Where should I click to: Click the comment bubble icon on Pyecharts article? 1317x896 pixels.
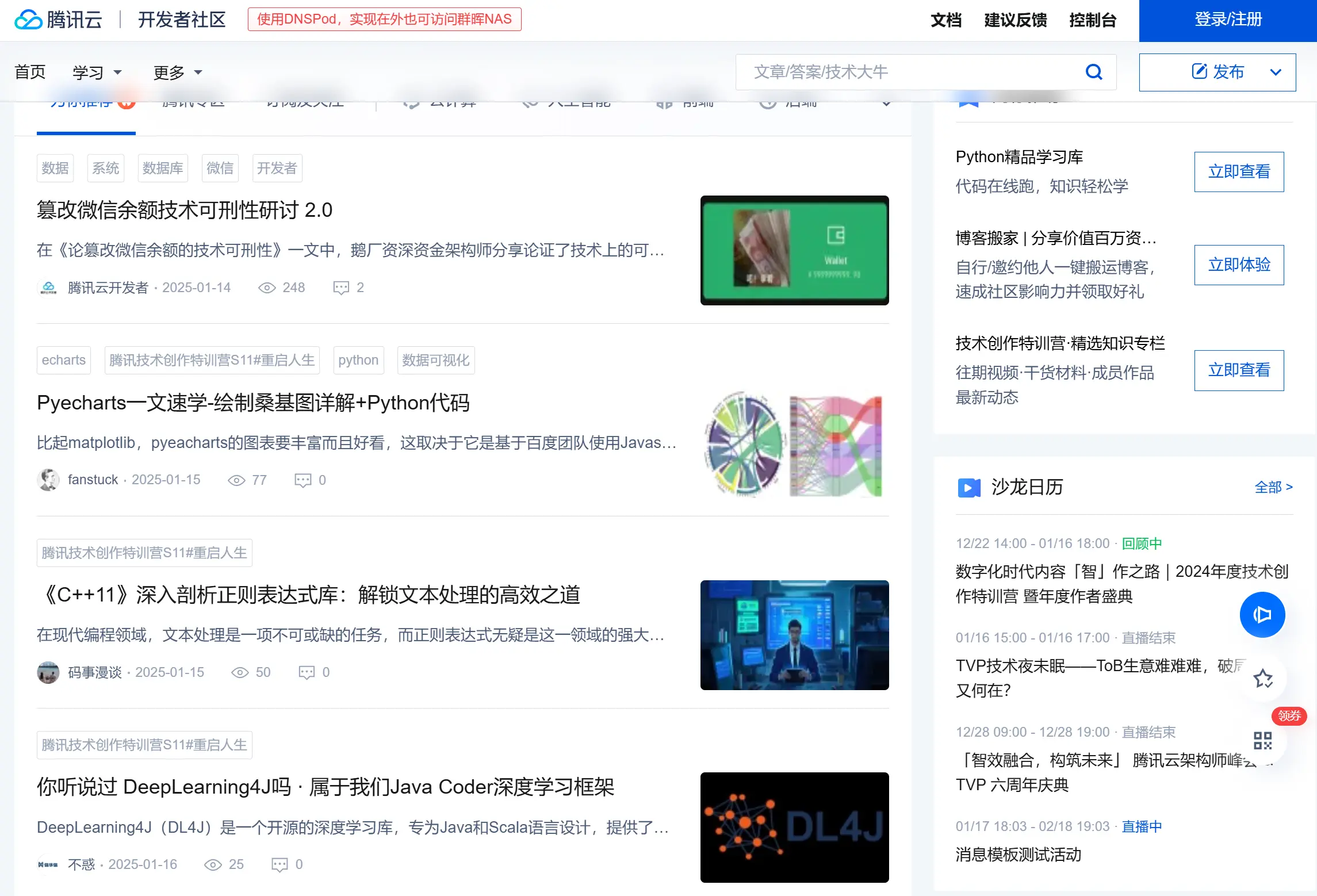[303, 480]
